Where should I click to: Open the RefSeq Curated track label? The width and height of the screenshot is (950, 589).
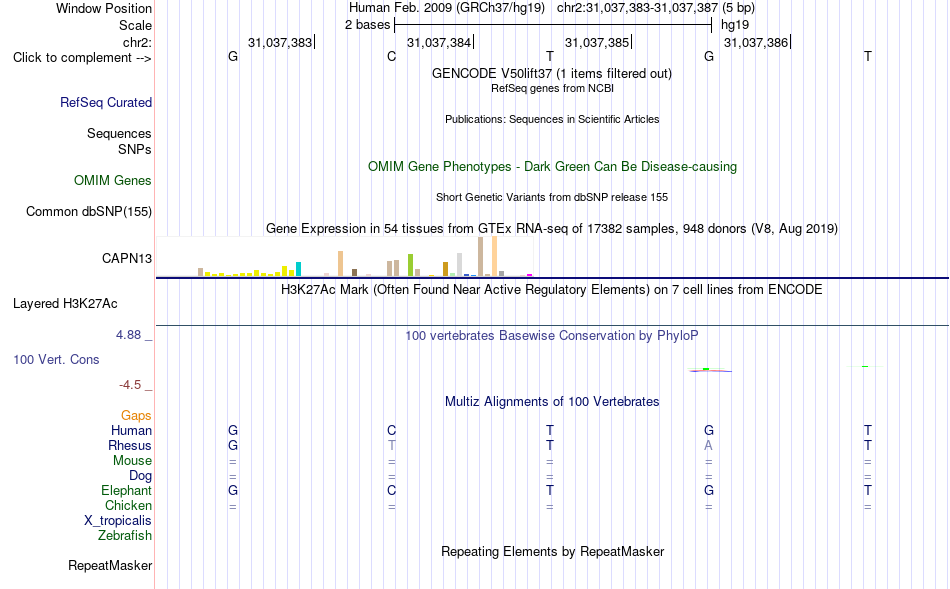(x=106, y=102)
